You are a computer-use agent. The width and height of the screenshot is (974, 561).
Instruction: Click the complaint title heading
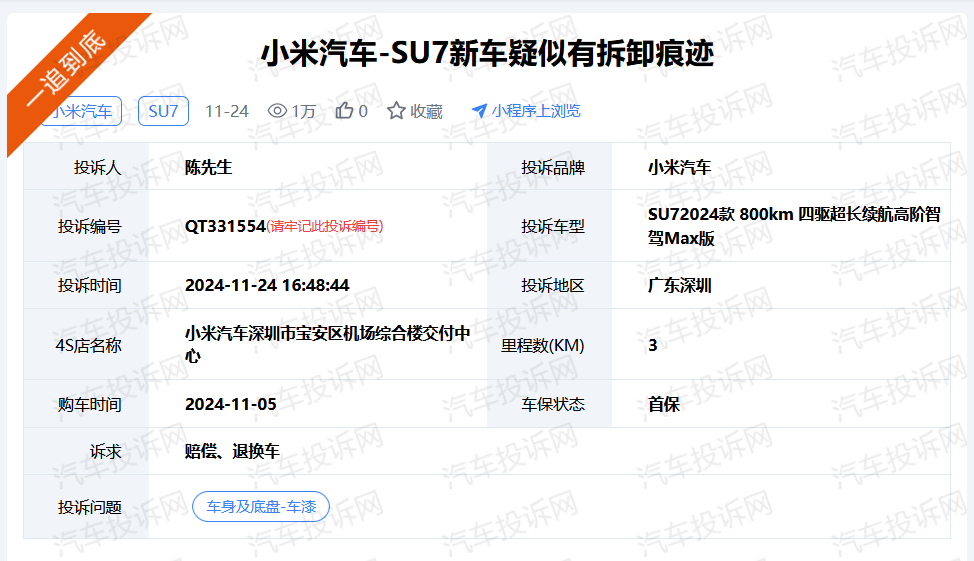[x=487, y=53]
